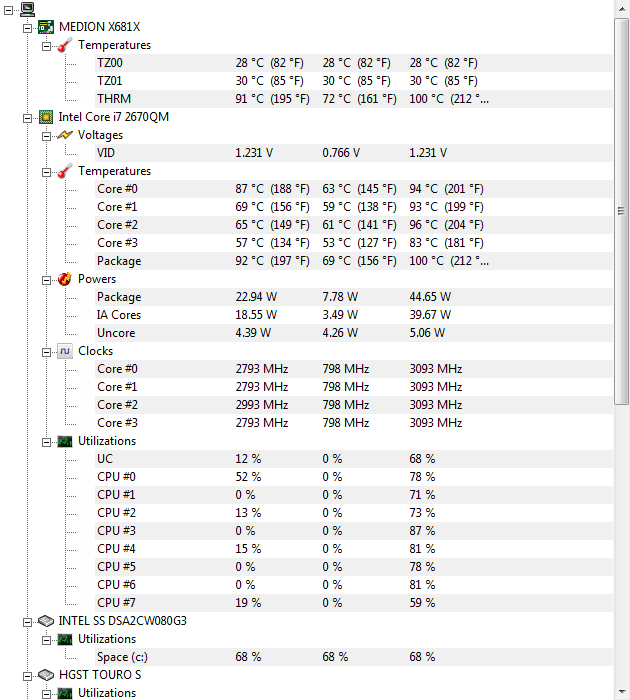Click the HGST TOURO S drive icon
This screenshot has height=700, width=630.
coord(46,675)
